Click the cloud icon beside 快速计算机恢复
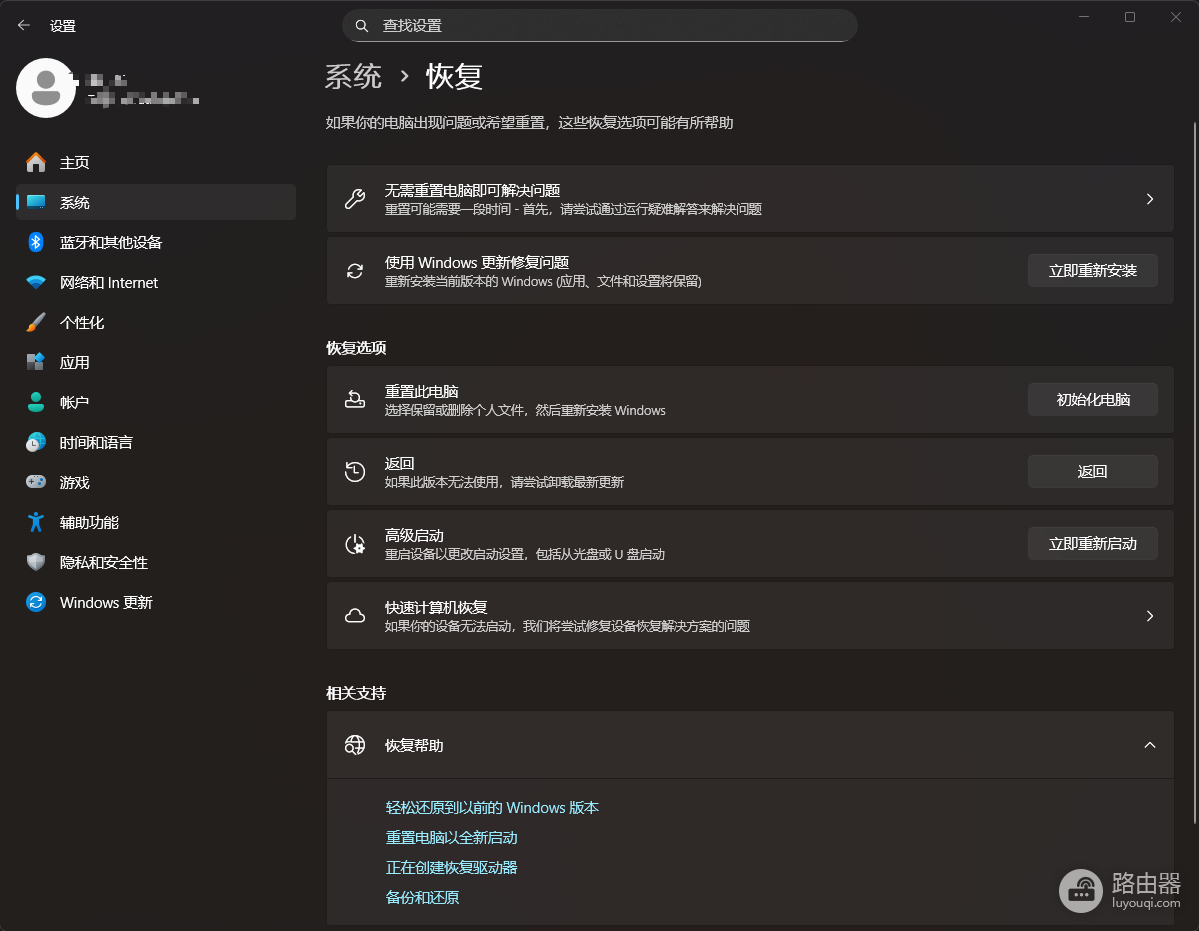Viewport: 1199px width, 931px height. coord(355,616)
